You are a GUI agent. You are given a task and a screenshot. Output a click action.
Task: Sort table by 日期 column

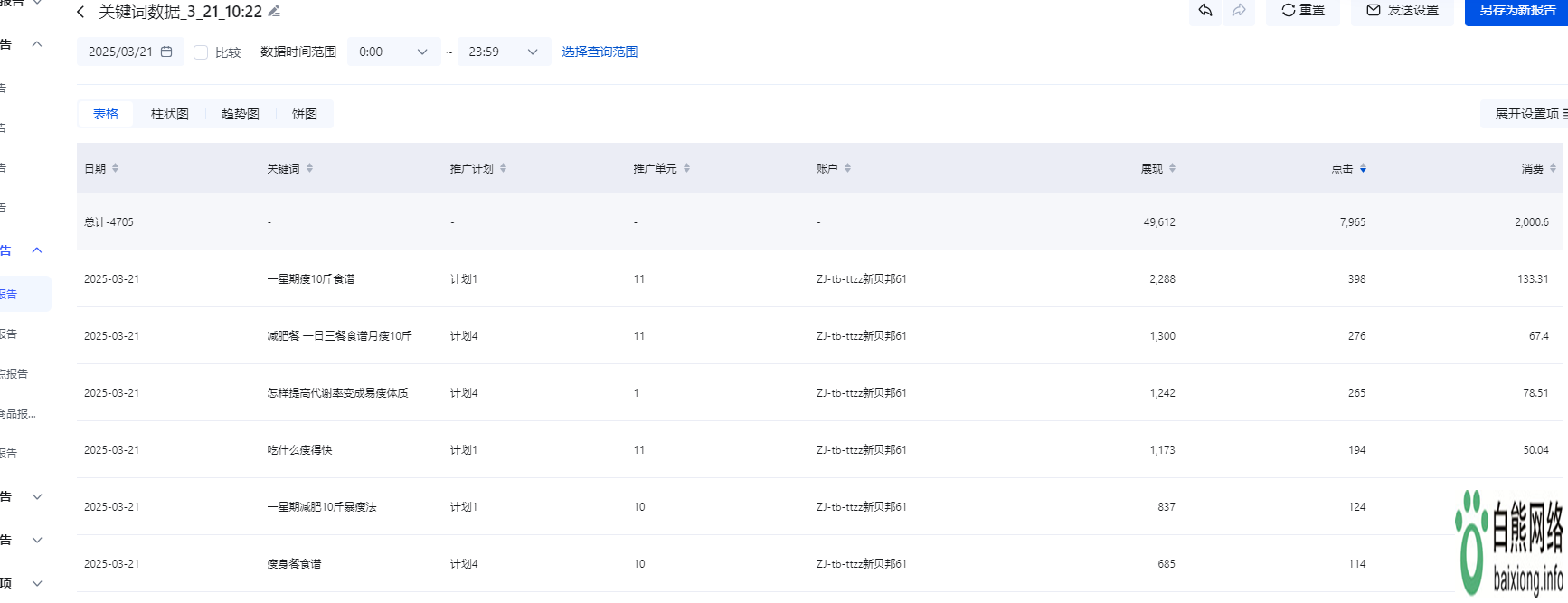115,168
